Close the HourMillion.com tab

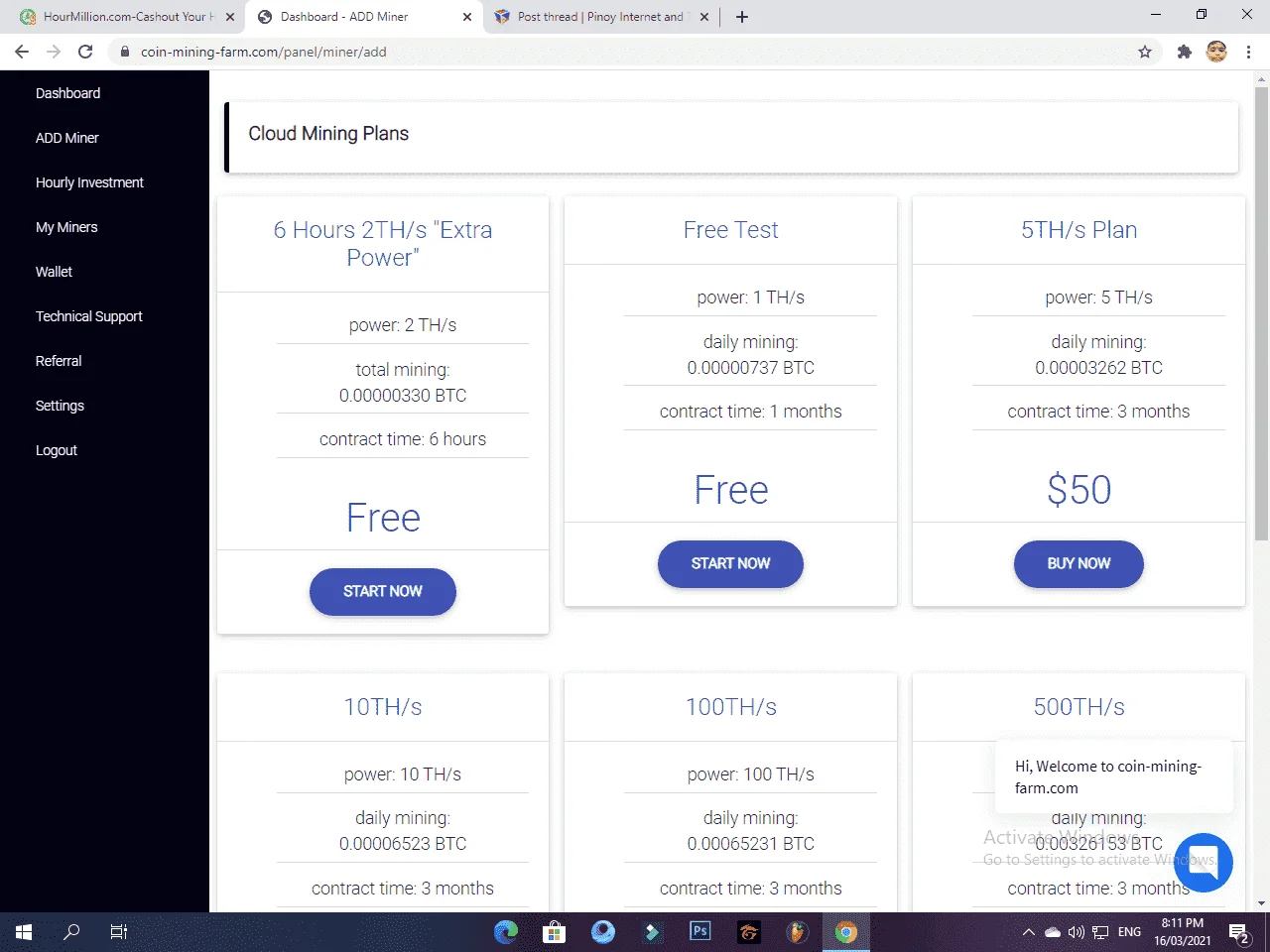[x=230, y=17]
